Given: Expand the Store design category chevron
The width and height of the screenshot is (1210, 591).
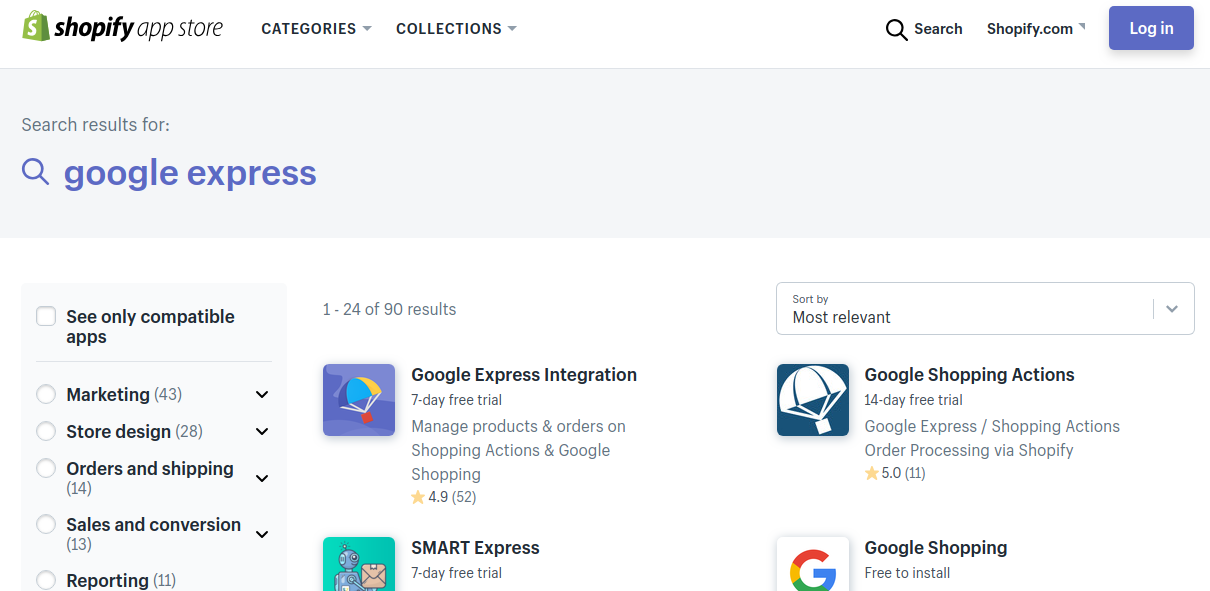Looking at the screenshot, I should pyautogui.click(x=262, y=432).
